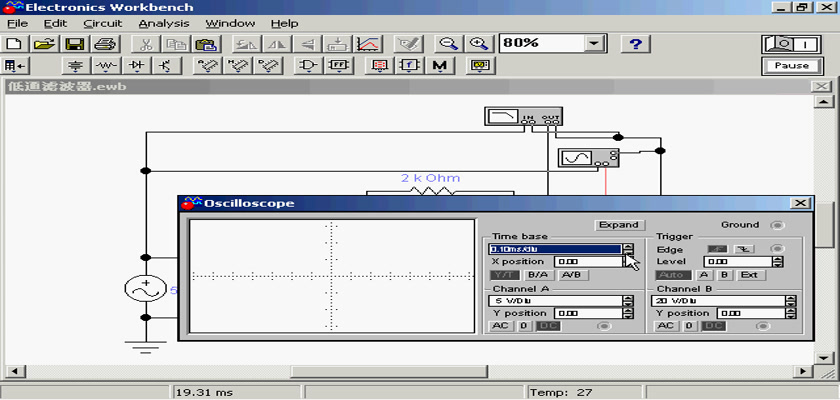Click the horizontal scrollbar thumb
The width and height of the screenshot is (840, 400).
point(389,371)
